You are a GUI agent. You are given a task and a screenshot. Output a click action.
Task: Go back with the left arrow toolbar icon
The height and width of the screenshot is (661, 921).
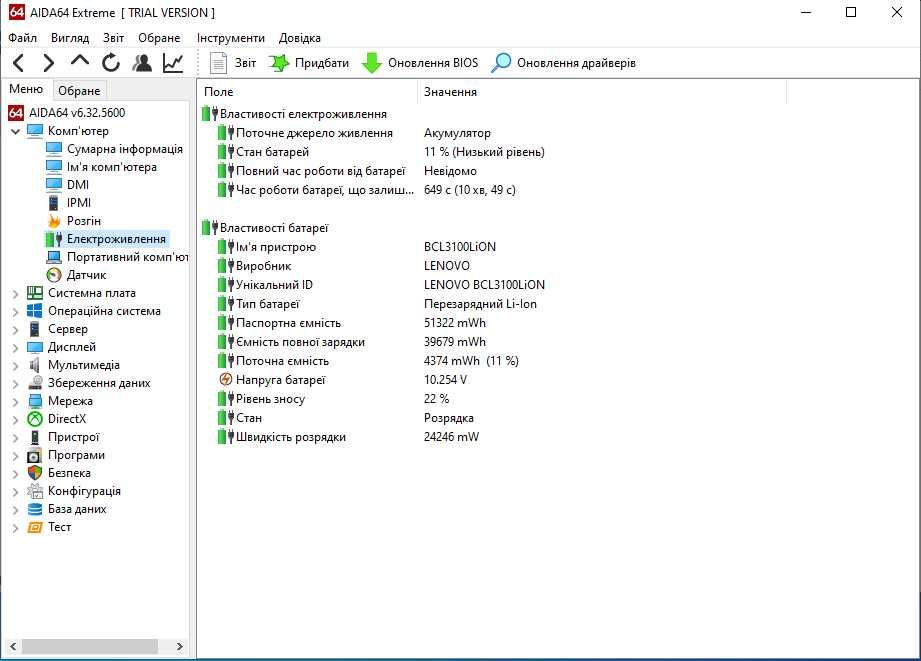click(18, 63)
